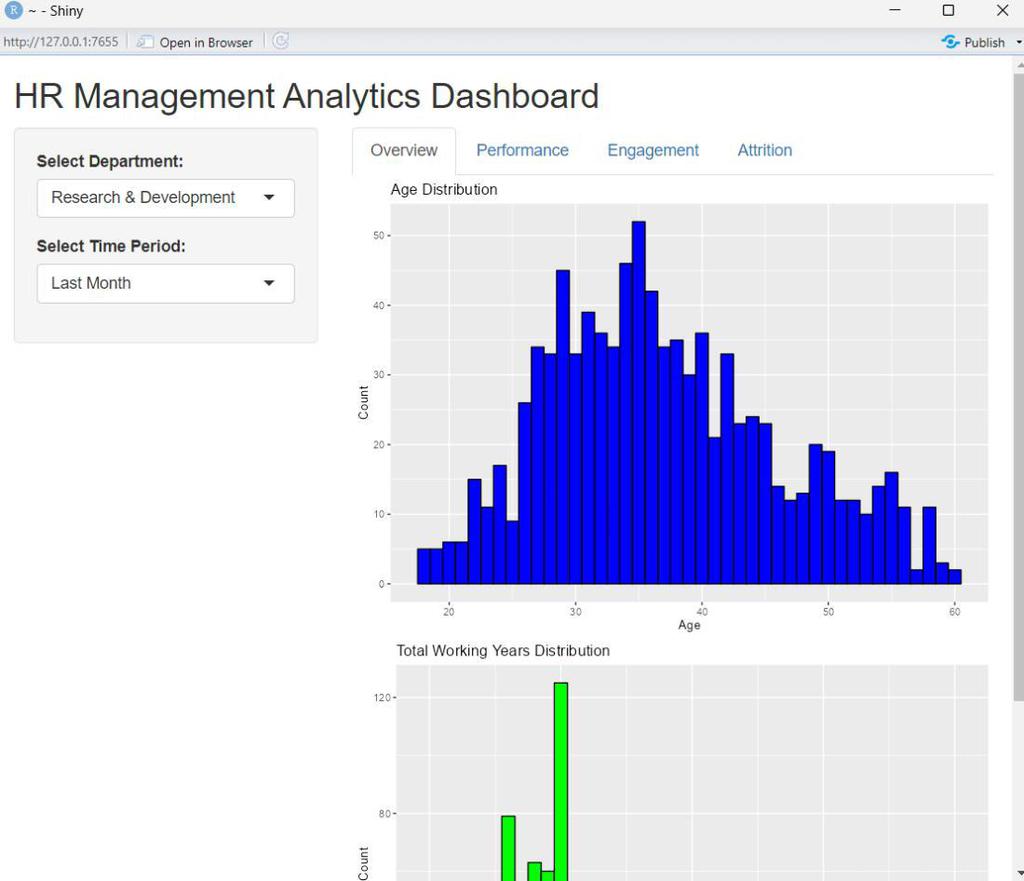Switch to the Engagement tab
Screen dimensions: 1024x881
[x=652, y=150]
